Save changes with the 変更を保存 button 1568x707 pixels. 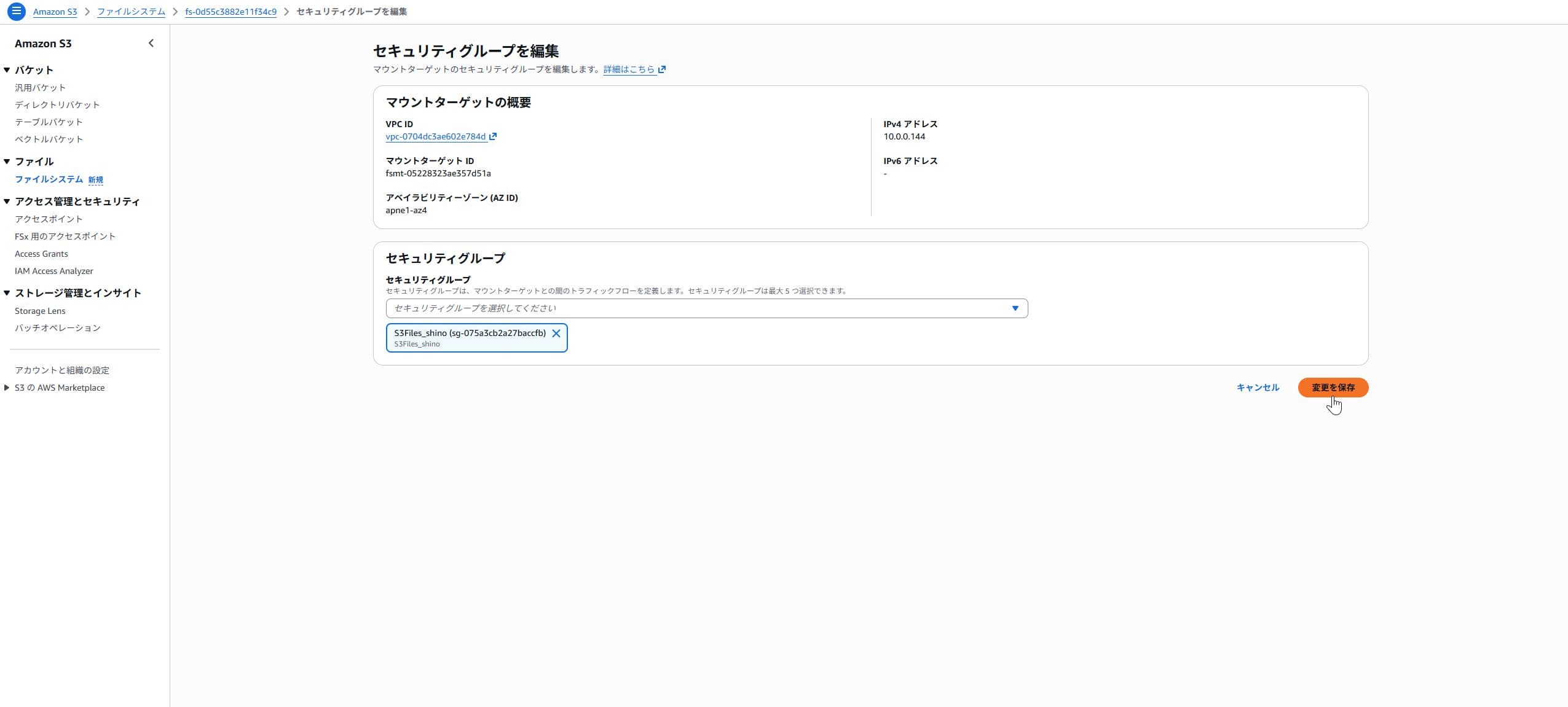pos(1333,388)
